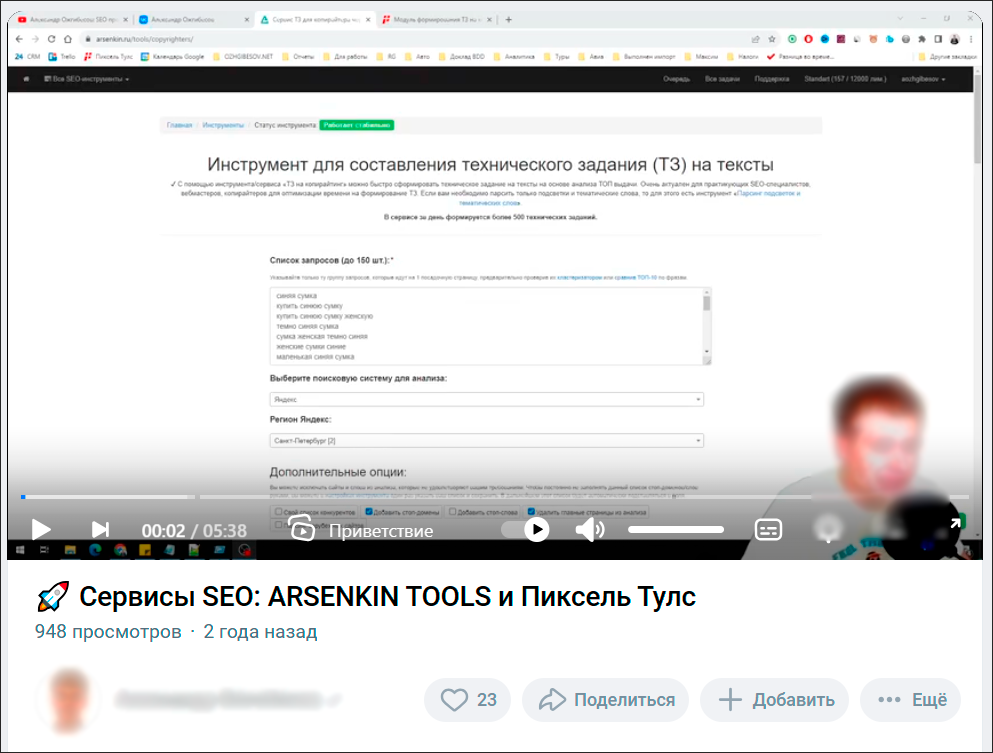
Task: Select the Сервис ТЗ для копирайтеров tab
Action: pyautogui.click(x=315, y=20)
